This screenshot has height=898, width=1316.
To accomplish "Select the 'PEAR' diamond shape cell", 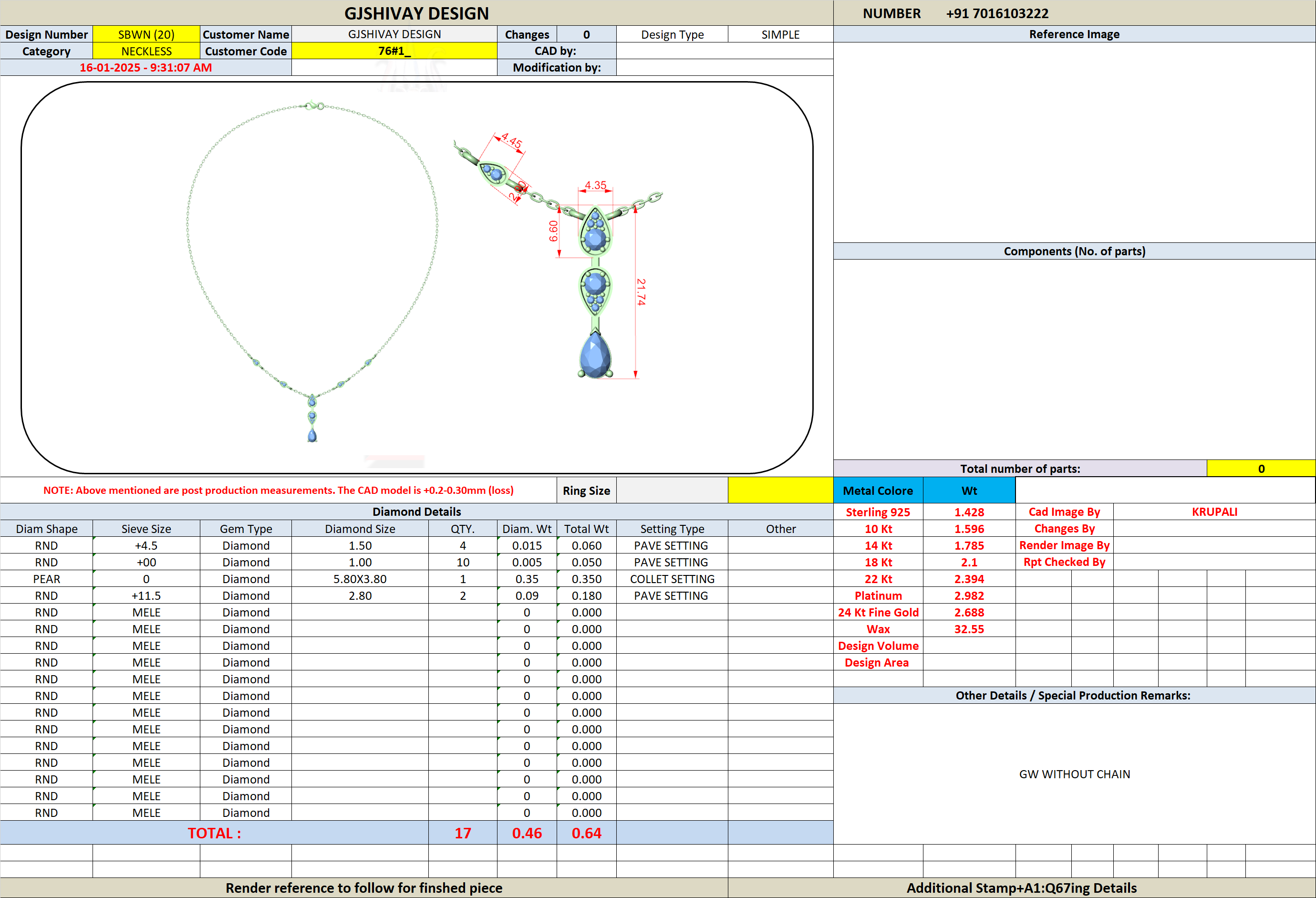I will pyautogui.click(x=46, y=578).
